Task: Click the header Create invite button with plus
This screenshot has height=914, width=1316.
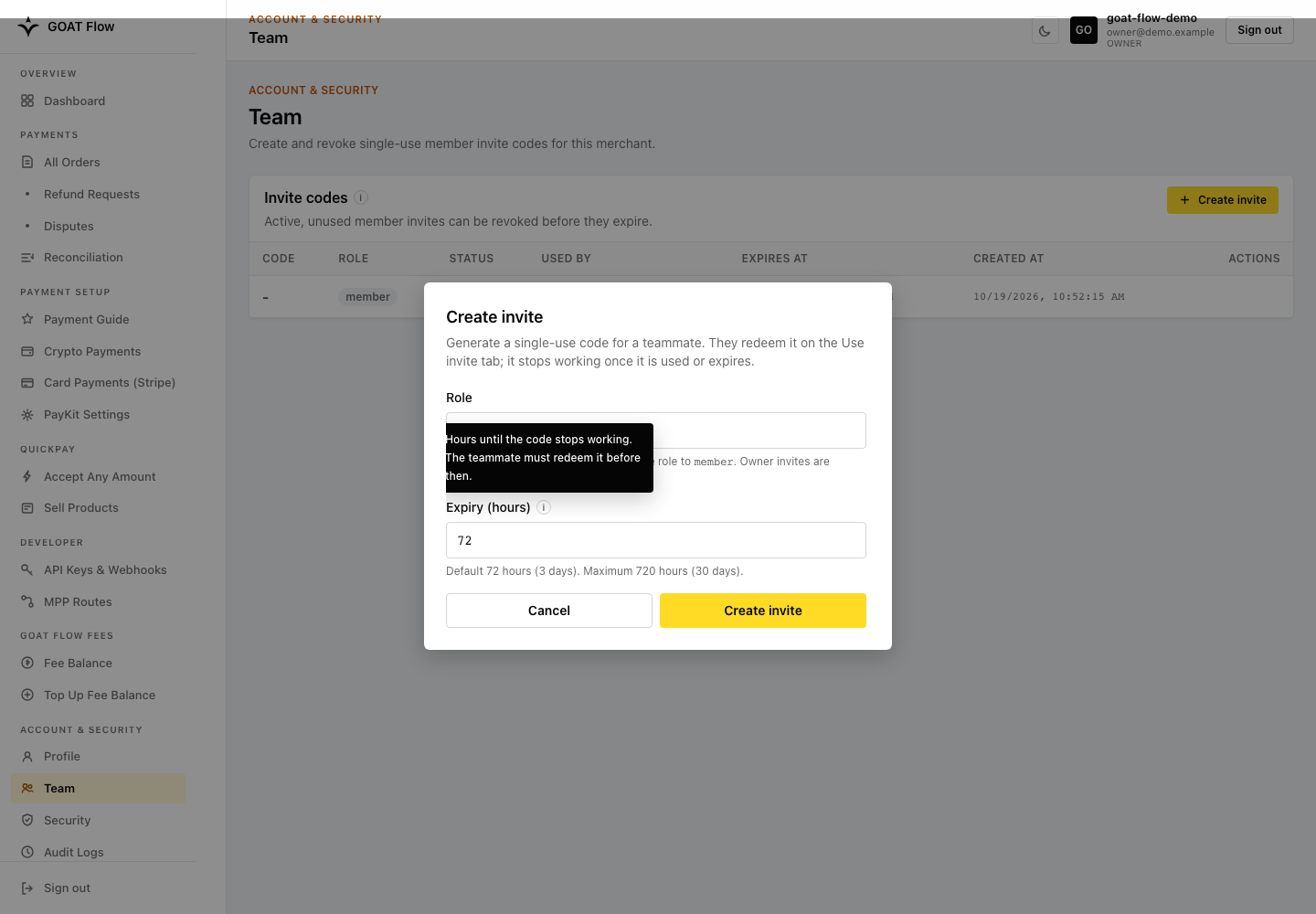Action: (1223, 200)
